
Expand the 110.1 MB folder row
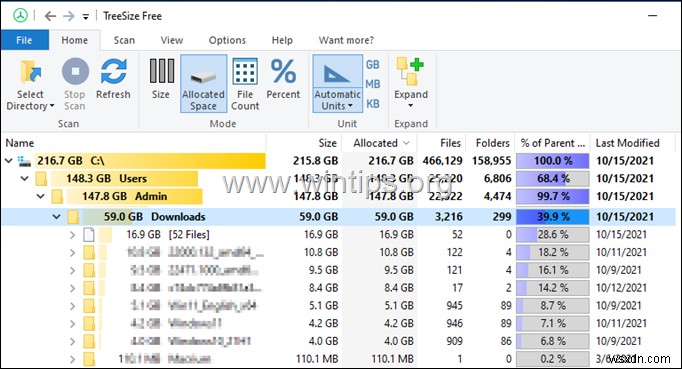click(72, 359)
